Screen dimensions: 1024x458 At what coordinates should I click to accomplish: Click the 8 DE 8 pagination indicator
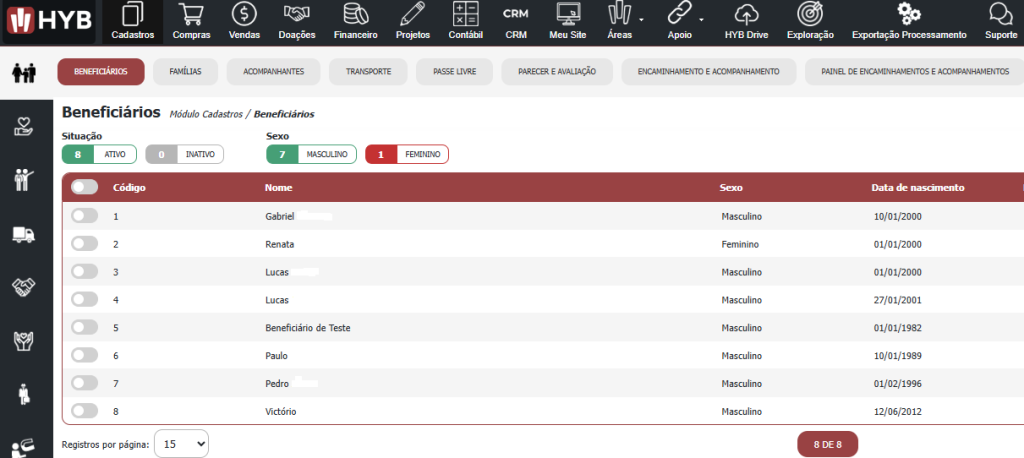pyautogui.click(x=826, y=443)
